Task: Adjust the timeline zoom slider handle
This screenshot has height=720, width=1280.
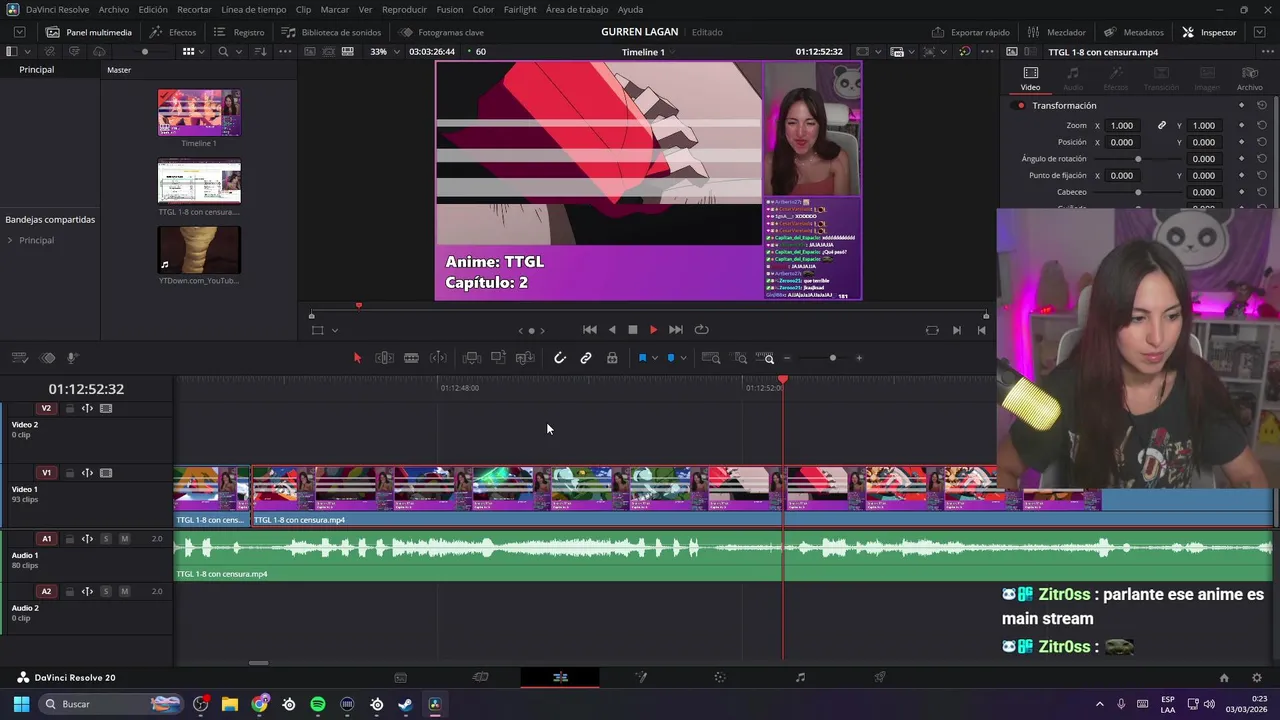Action: 832,358
